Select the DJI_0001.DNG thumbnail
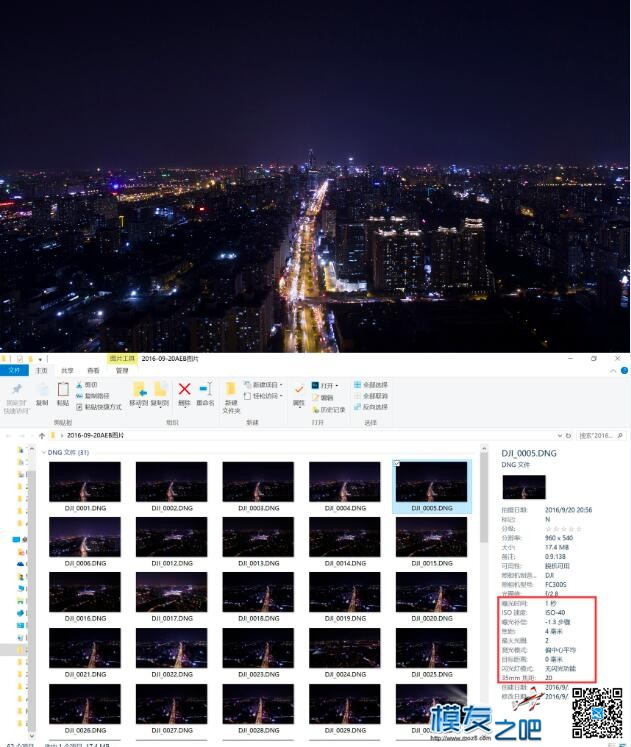Image resolution: width=631 pixels, height=747 pixels. 85,482
